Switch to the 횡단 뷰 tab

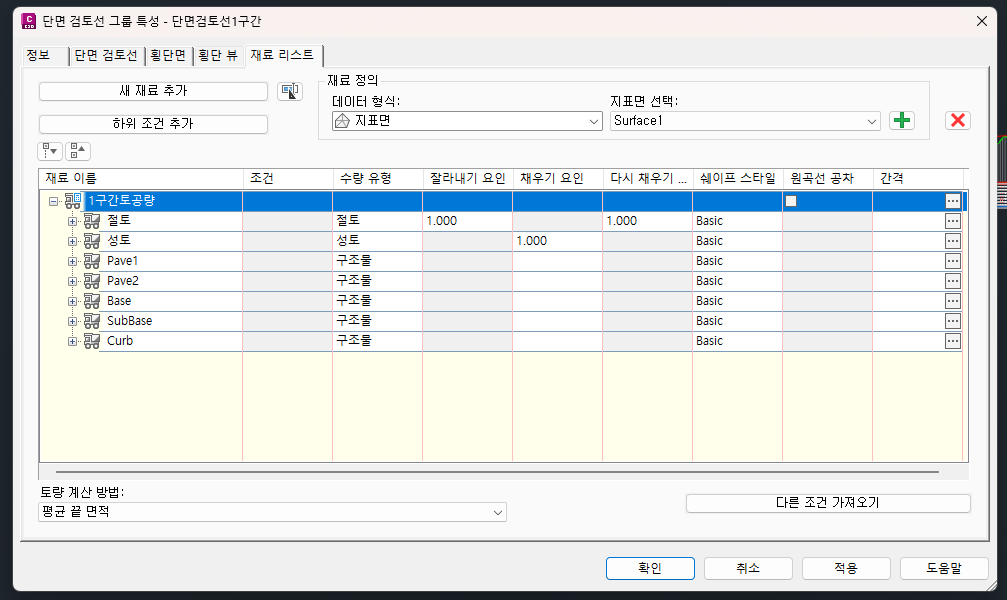click(218, 56)
